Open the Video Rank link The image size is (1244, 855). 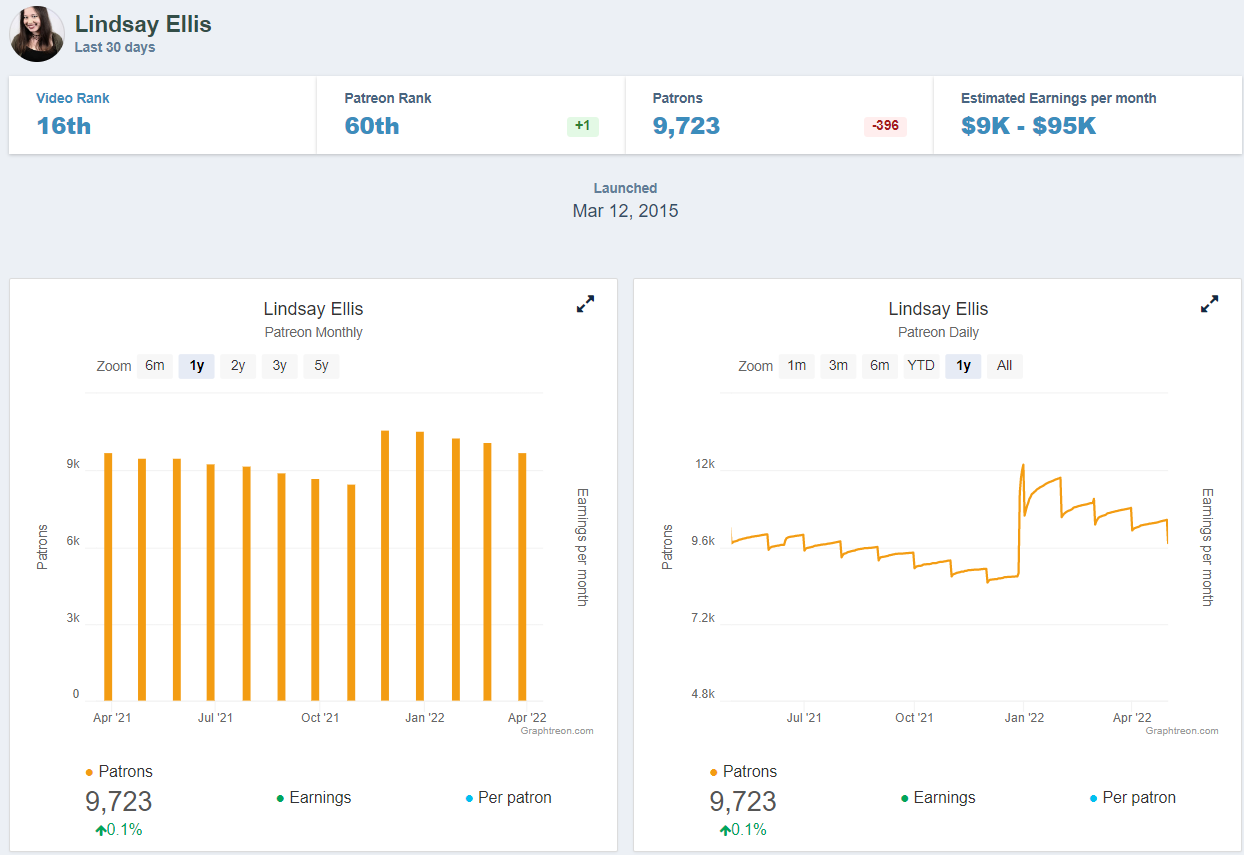coord(73,99)
